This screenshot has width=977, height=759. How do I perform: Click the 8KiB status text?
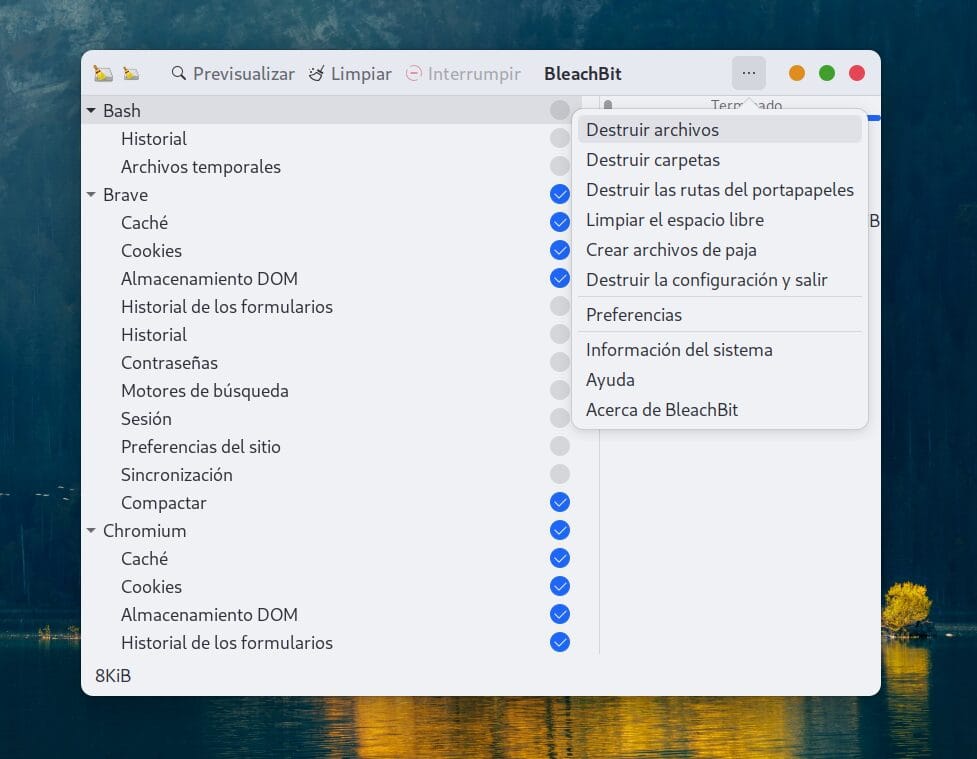pyautogui.click(x=113, y=676)
